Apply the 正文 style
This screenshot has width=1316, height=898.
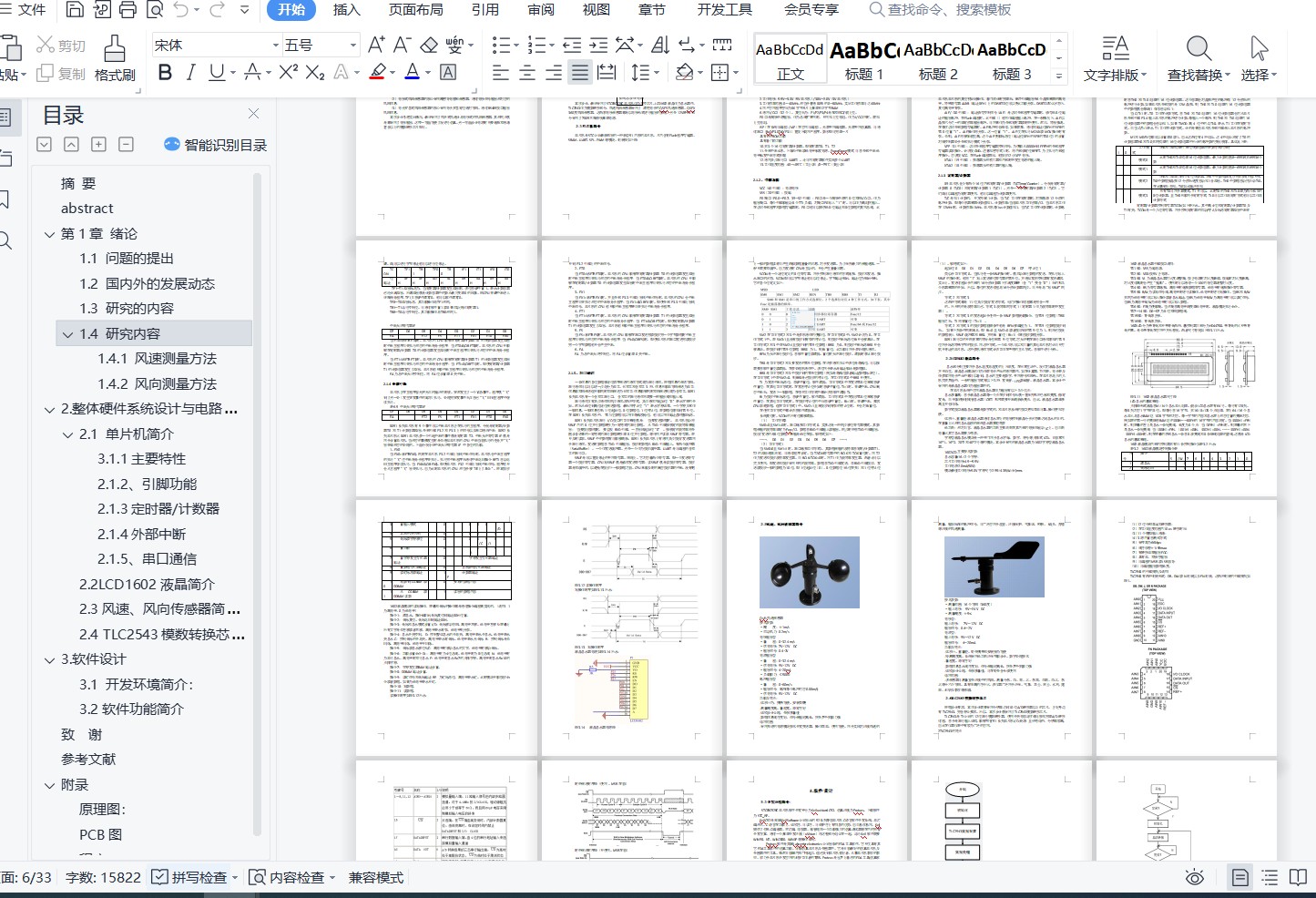point(790,60)
